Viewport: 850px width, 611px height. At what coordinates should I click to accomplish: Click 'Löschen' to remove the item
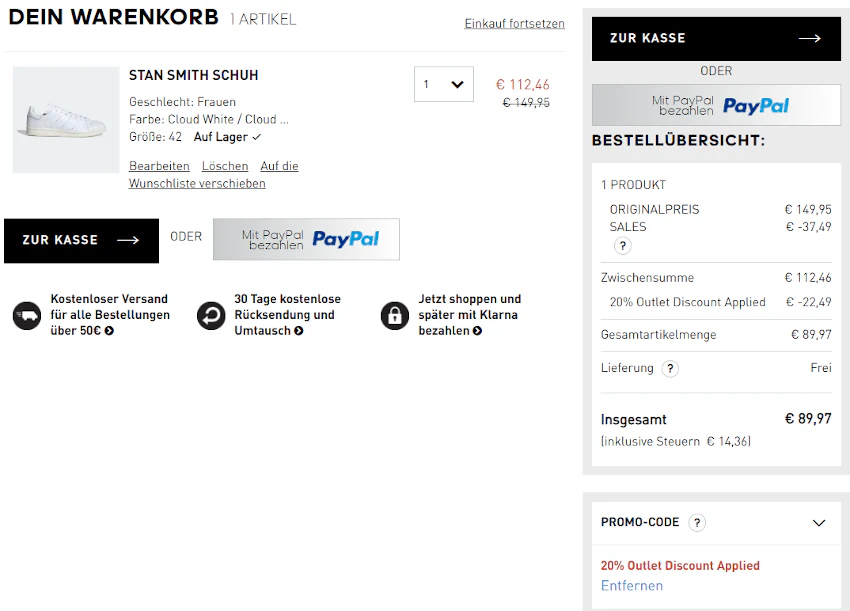[225, 166]
